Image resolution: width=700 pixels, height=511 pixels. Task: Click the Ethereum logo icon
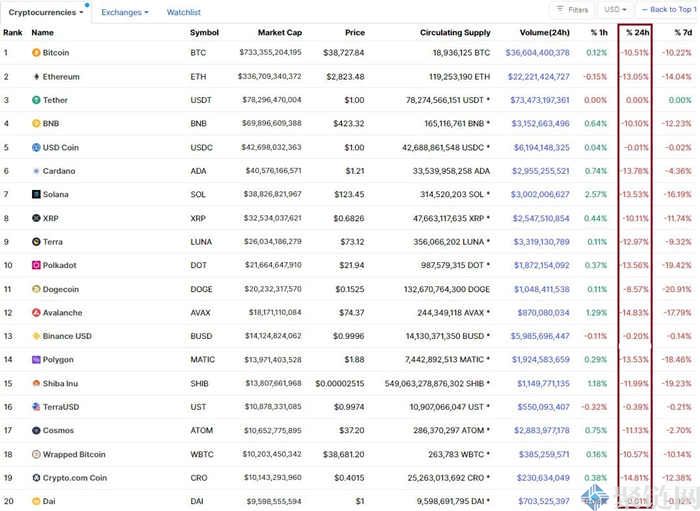36,76
